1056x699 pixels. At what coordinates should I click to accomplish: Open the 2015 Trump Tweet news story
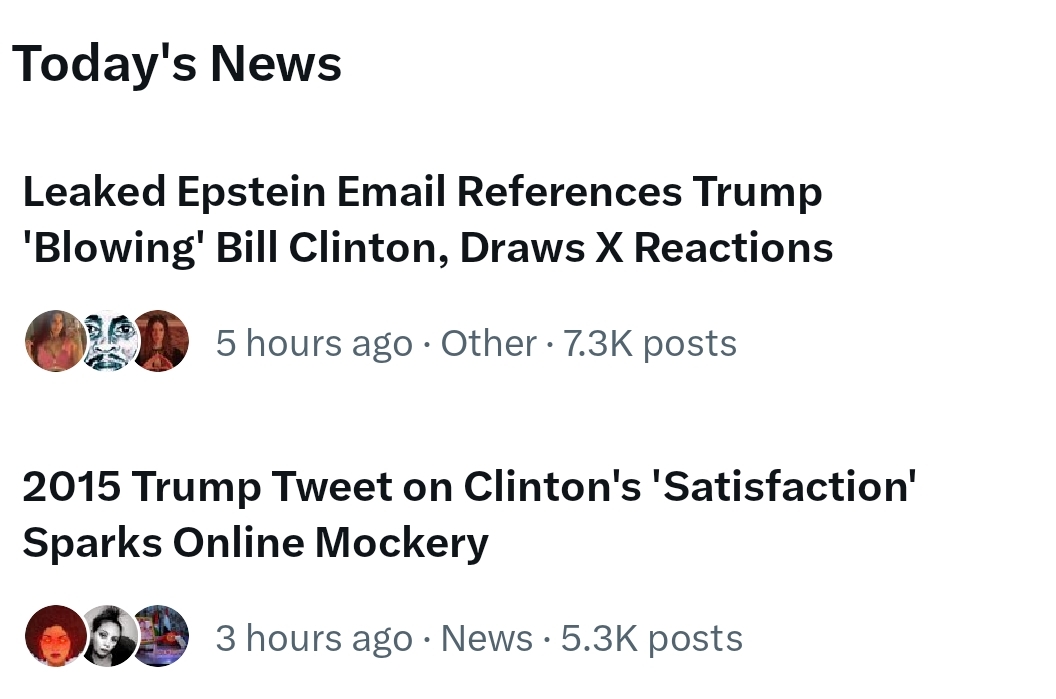tap(468, 514)
